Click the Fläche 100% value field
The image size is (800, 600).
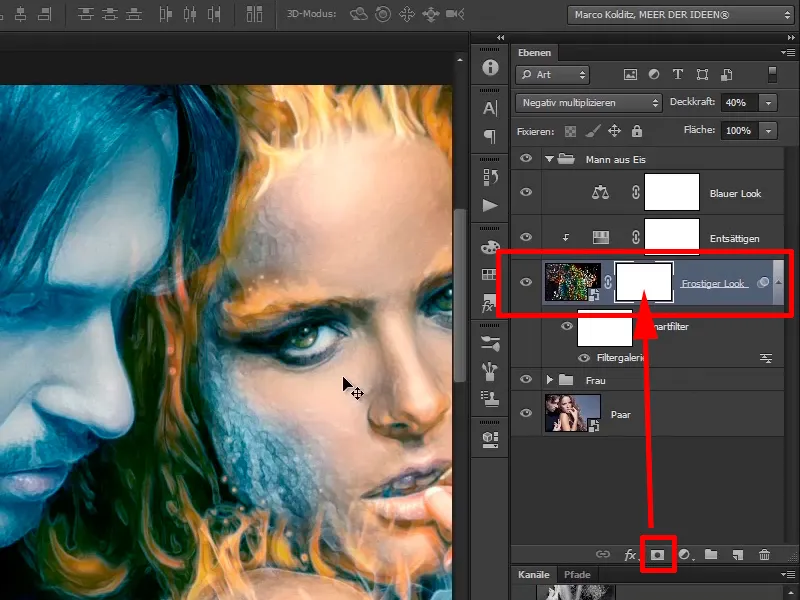pyautogui.click(x=740, y=131)
